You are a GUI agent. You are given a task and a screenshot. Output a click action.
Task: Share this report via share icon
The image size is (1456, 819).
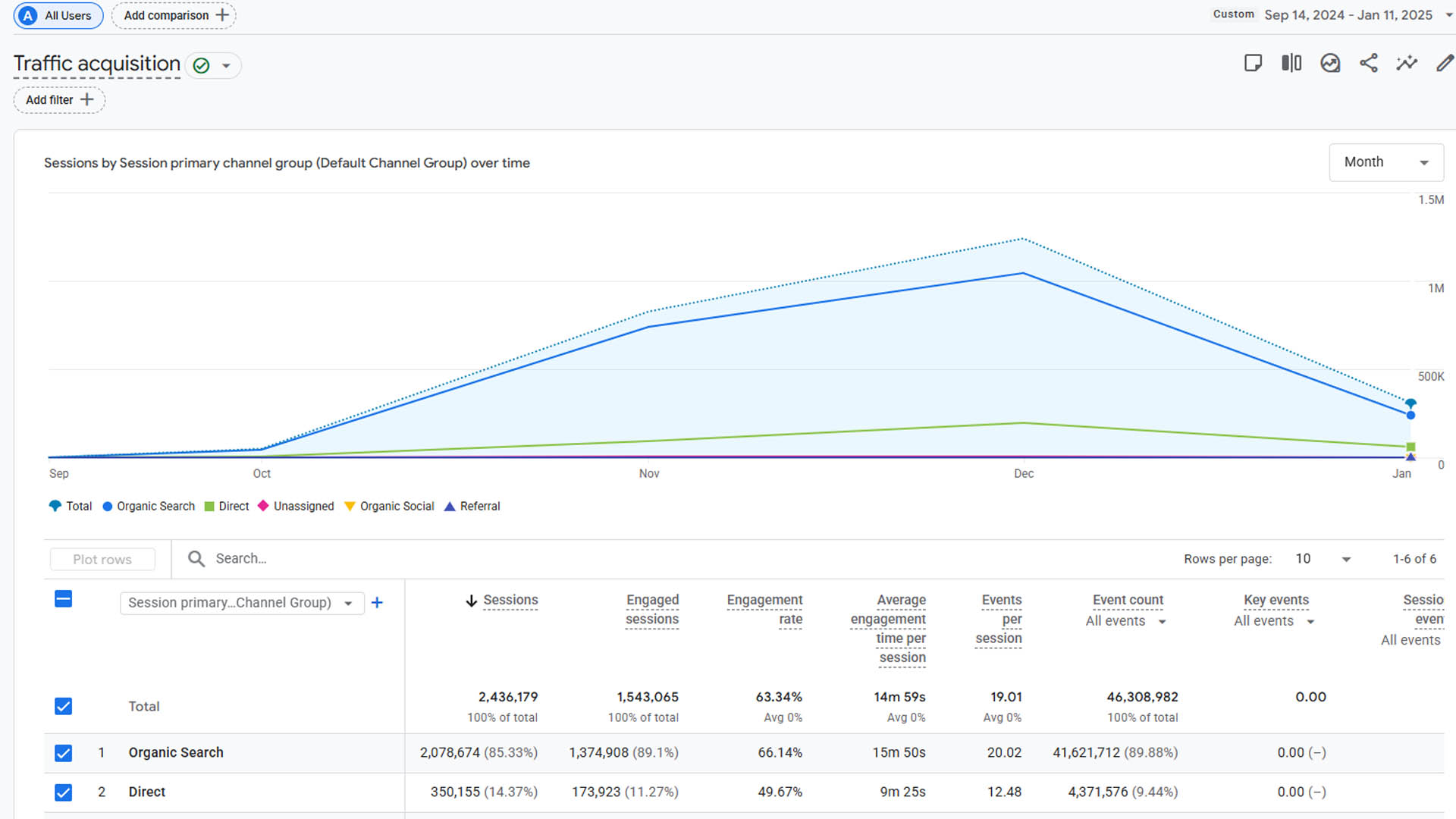(x=1369, y=63)
